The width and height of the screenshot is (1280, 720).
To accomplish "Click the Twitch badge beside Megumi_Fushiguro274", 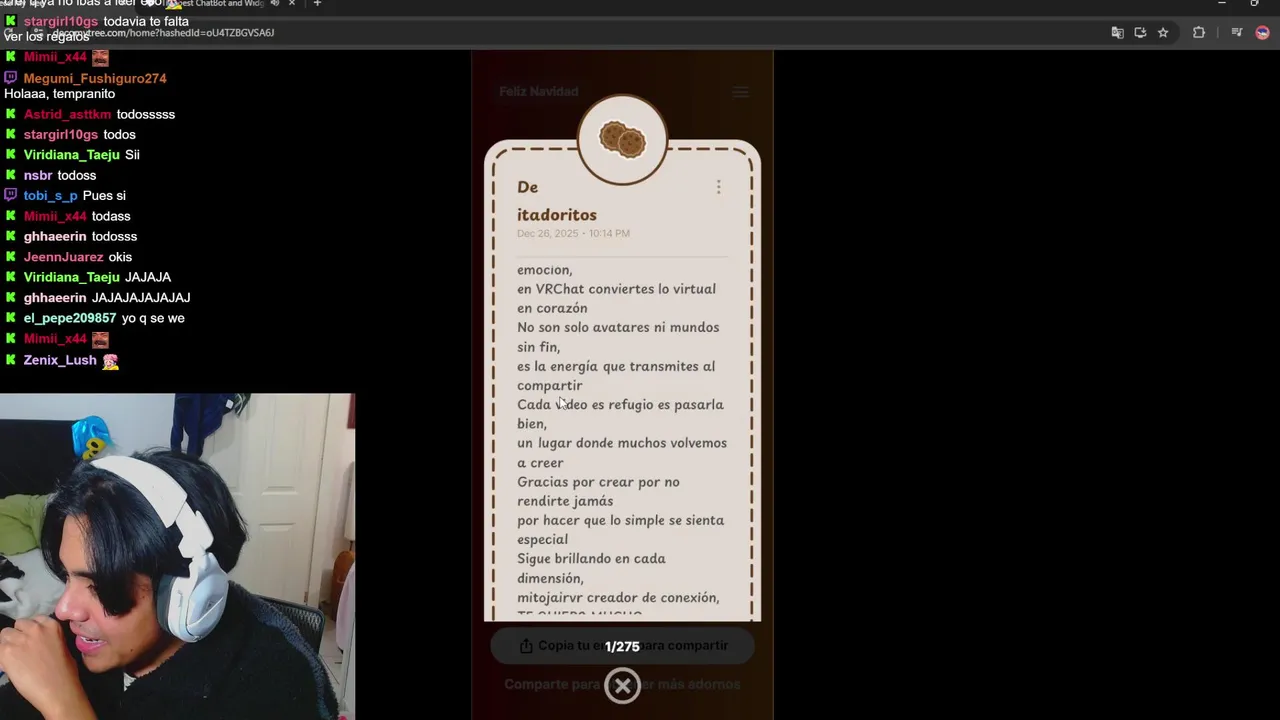I will (11, 78).
